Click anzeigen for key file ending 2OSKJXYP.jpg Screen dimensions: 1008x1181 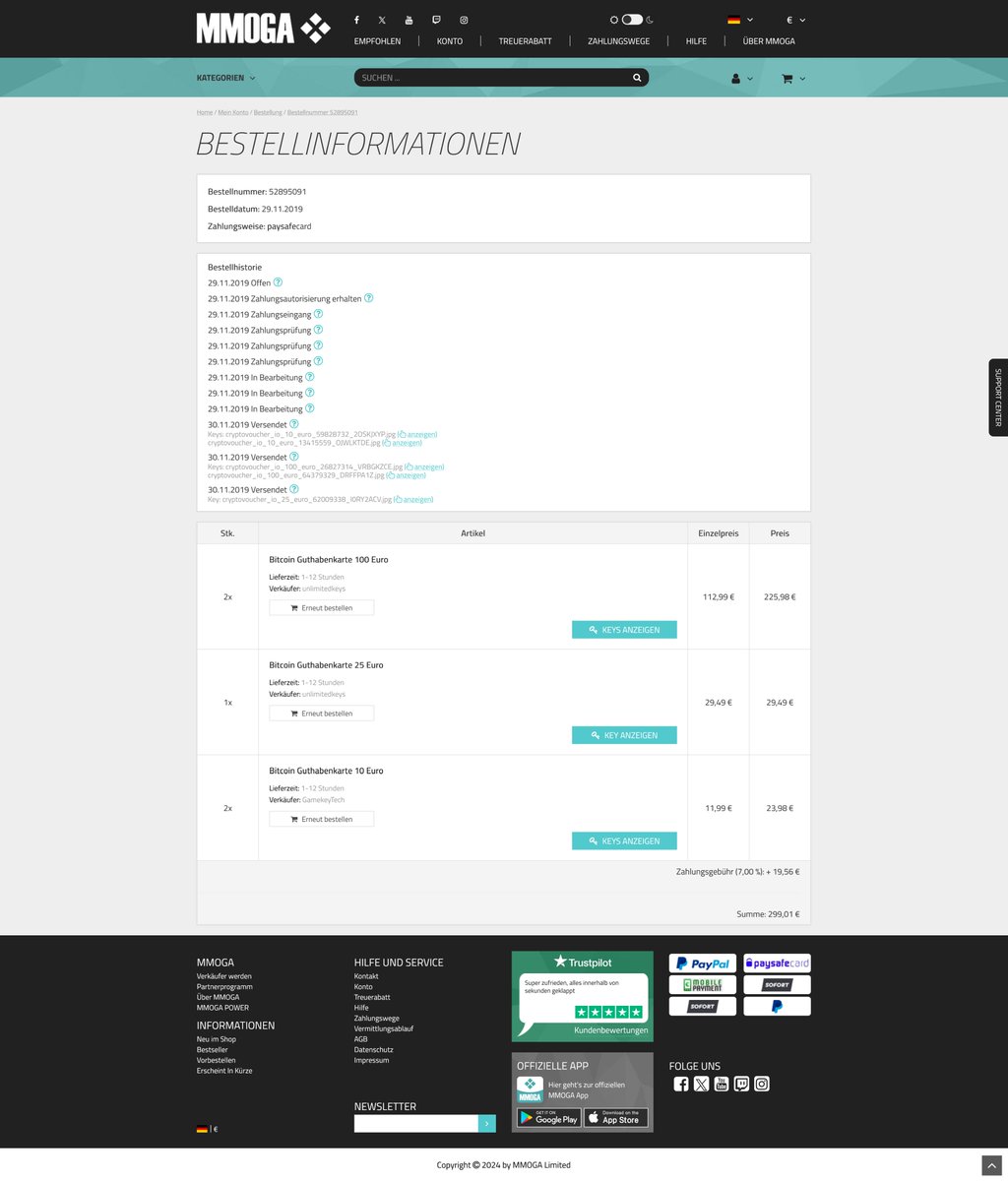(x=417, y=434)
